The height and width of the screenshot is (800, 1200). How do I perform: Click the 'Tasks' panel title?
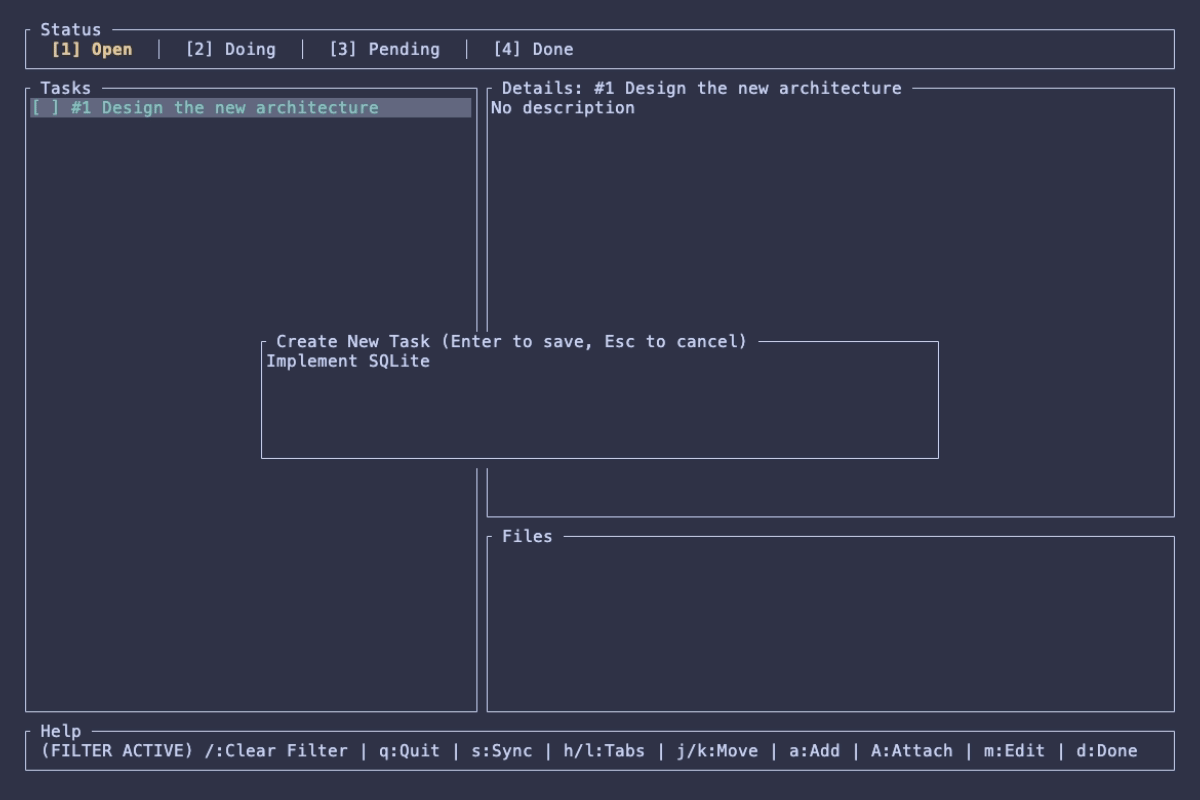pos(66,88)
